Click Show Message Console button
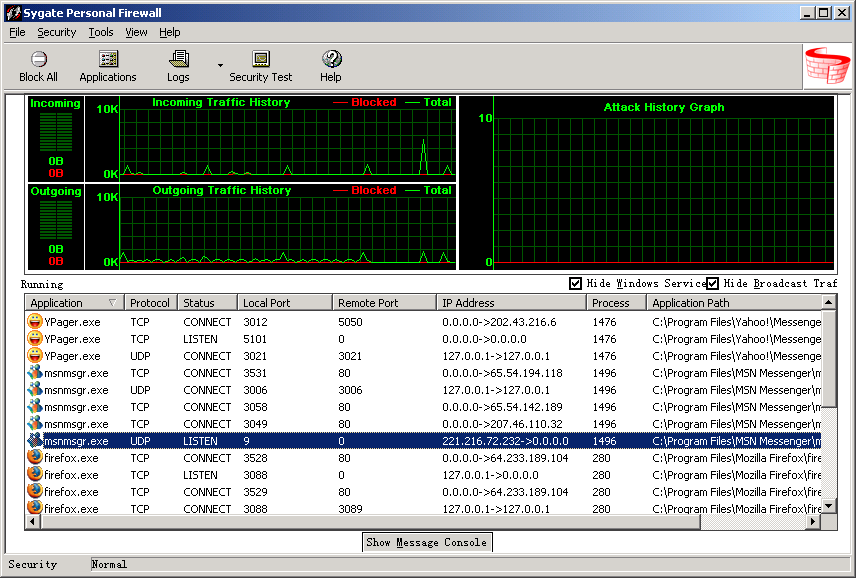 pyautogui.click(x=427, y=542)
